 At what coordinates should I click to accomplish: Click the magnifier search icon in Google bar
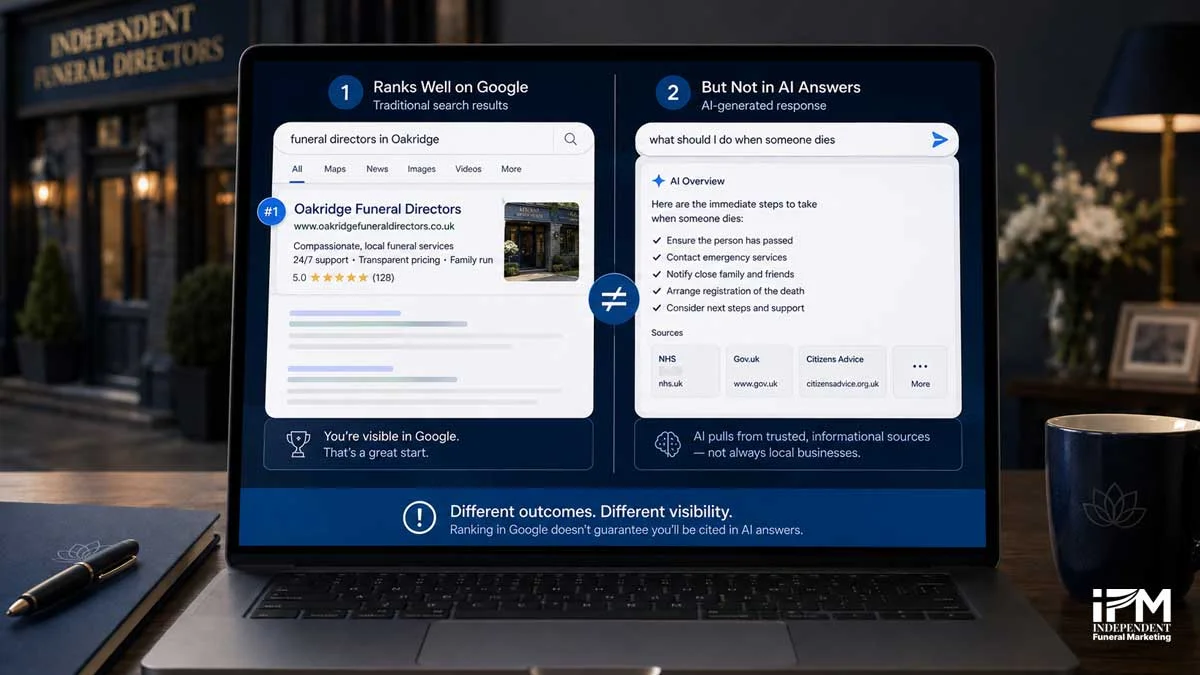[570, 139]
